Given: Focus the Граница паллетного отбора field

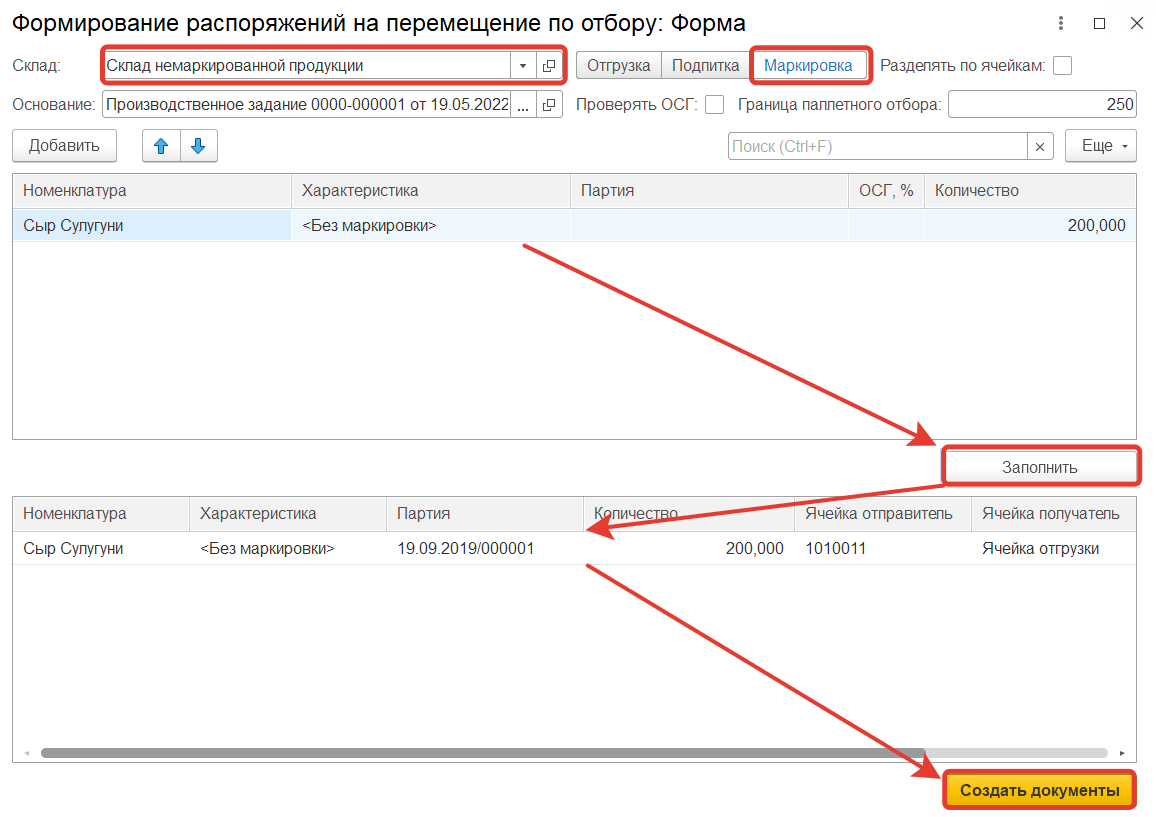Looking at the screenshot, I should [1041, 104].
